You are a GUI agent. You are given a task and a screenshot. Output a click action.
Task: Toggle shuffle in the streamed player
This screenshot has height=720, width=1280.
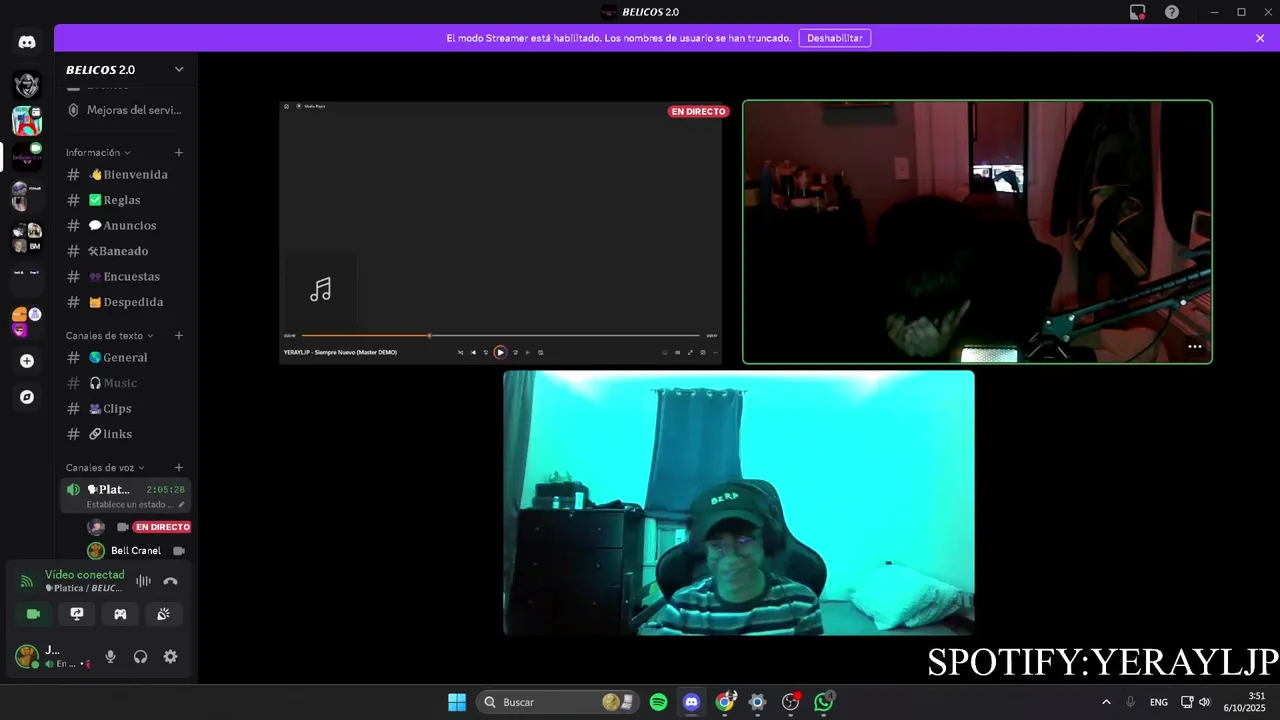(460, 352)
